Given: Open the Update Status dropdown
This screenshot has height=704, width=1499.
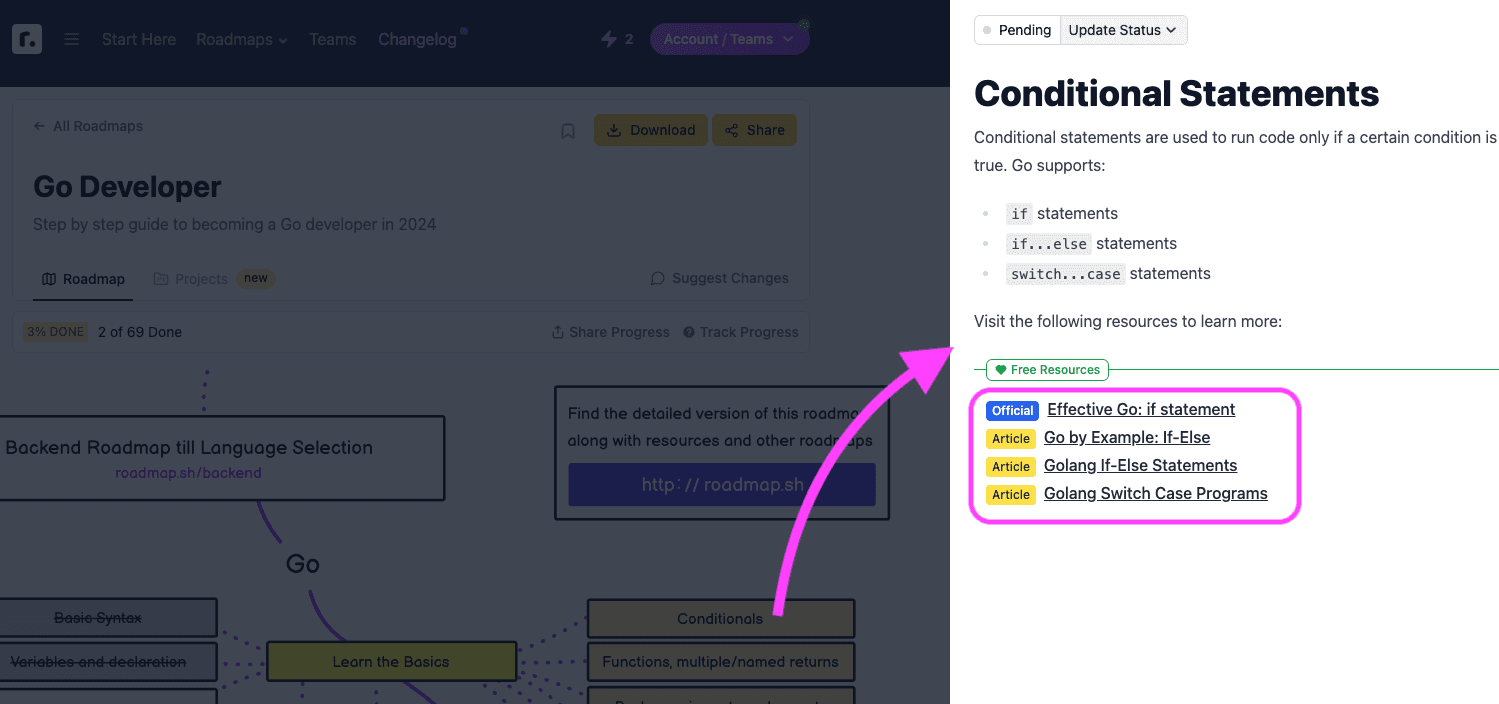Looking at the screenshot, I should click(1123, 30).
